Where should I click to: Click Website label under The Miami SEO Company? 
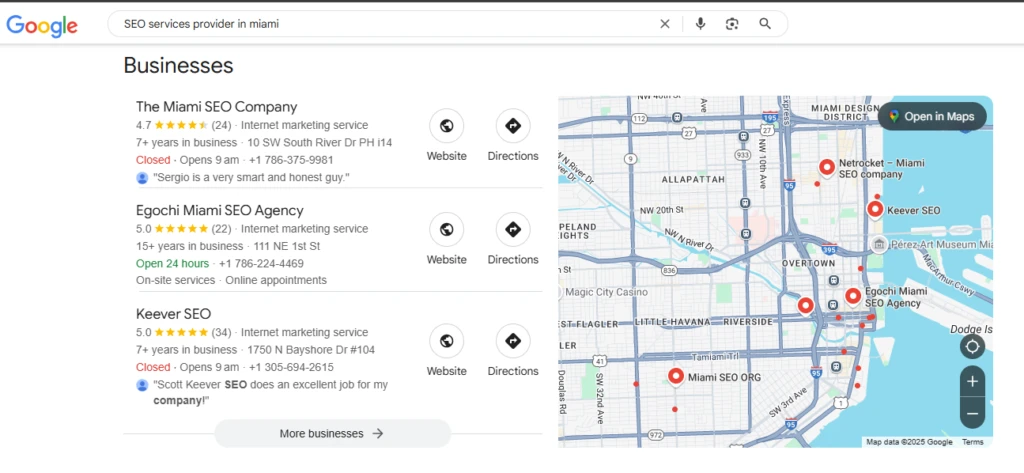click(x=447, y=156)
